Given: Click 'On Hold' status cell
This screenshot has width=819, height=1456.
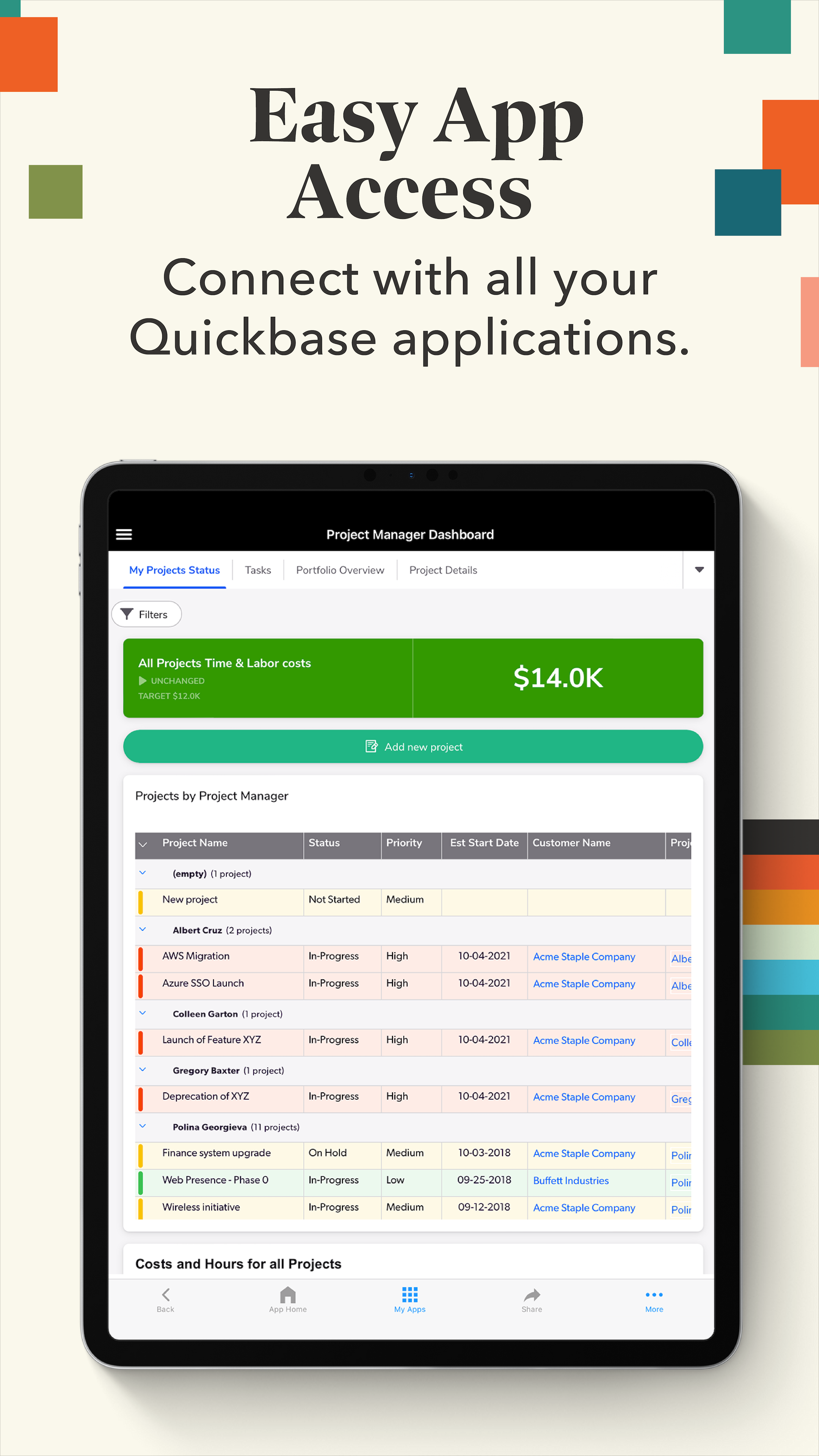Looking at the screenshot, I should 327,1153.
